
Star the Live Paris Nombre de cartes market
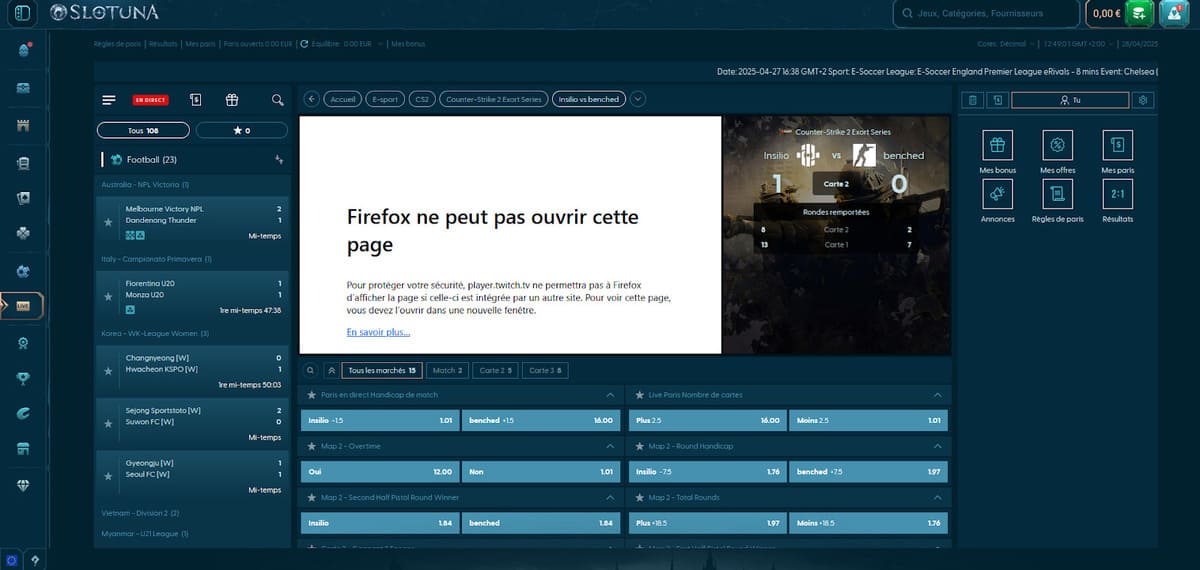pyautogui.click(x=639, y=395)
